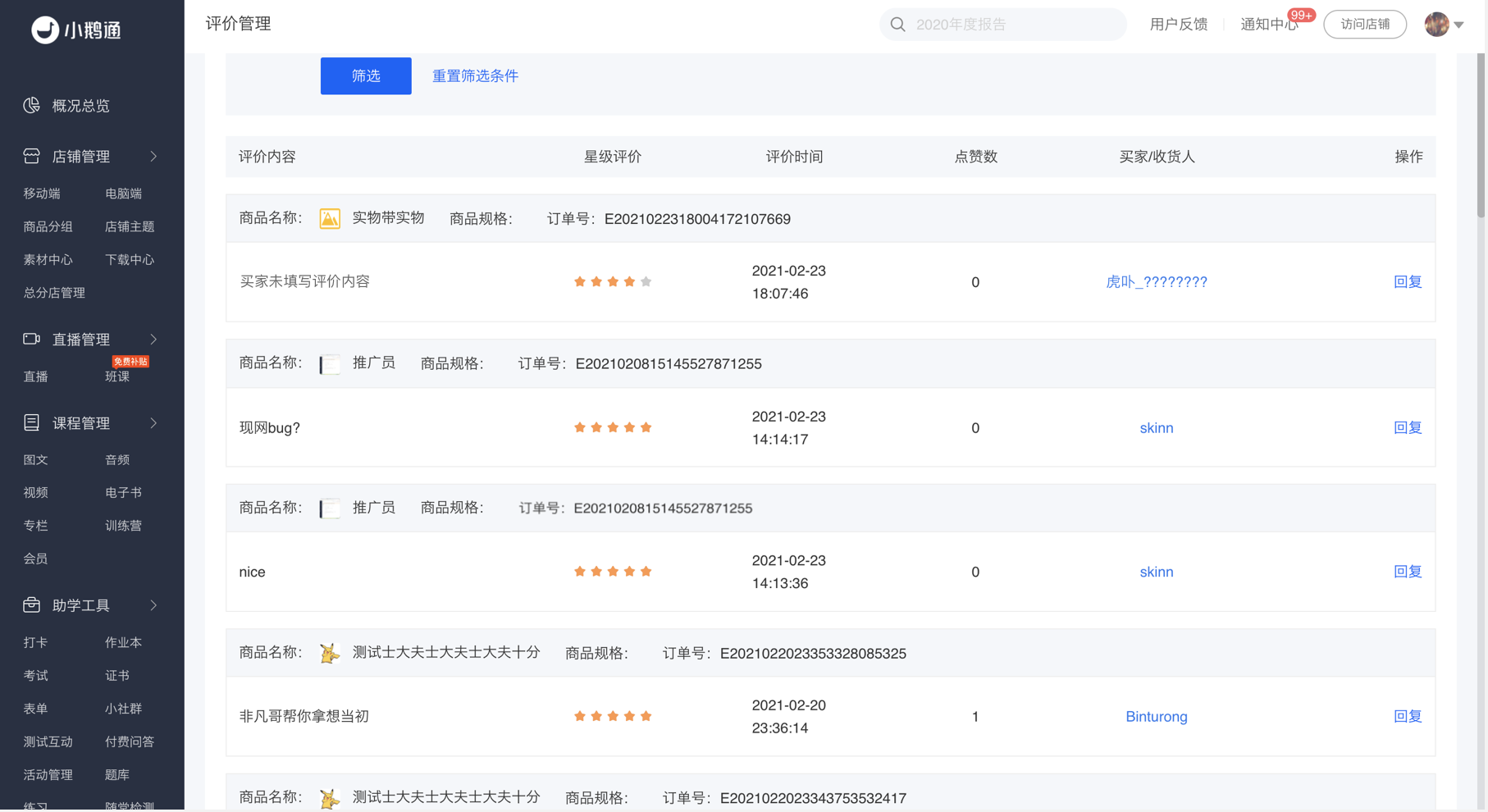Image resolution: width=1488 pixels, height=812 pixels.
Task: Go to 移动端 menu item
Action: point(42,194)
